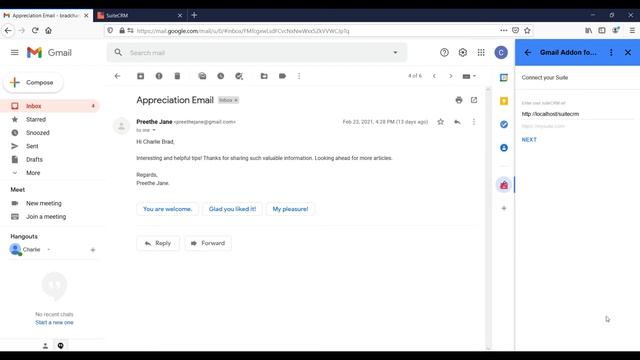Open Google Keep side panel icon
The width and height of the screenshot is (640, 360).
(x=504, y=101)
